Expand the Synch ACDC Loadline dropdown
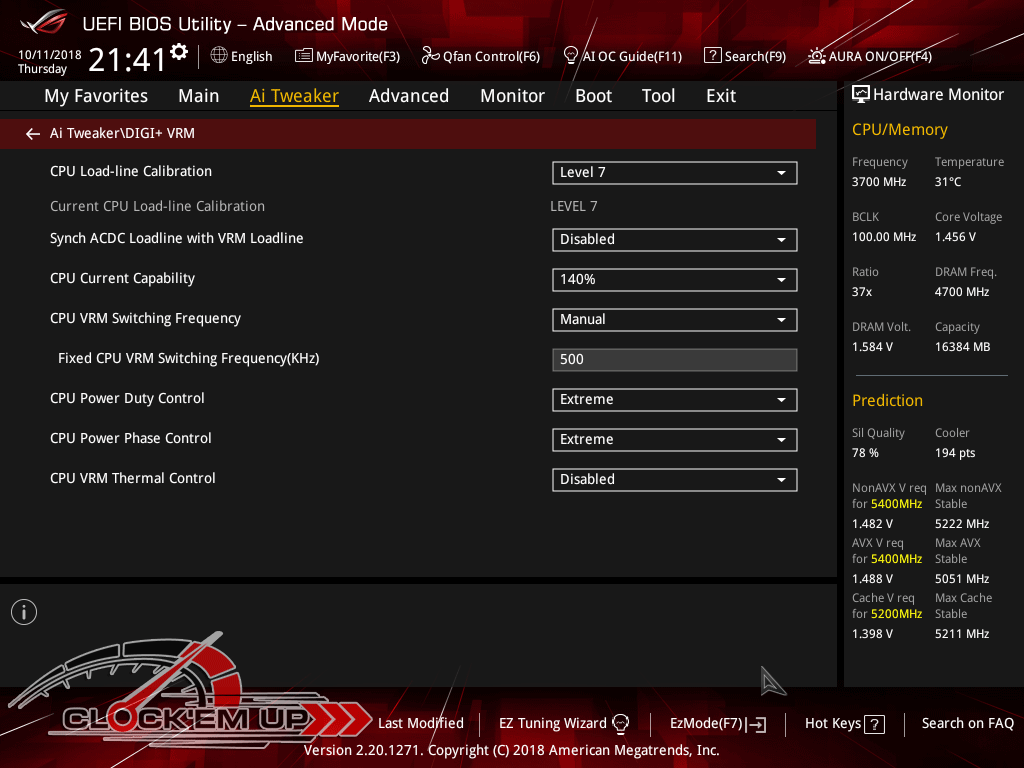This screenshot has width=1024, height=768. coord(674,240)
